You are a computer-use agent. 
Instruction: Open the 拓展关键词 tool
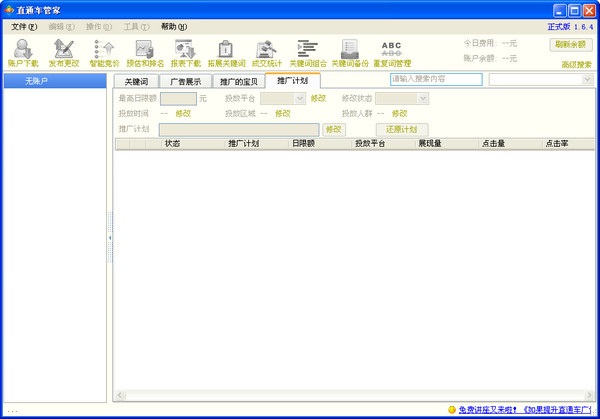[227, 53]
